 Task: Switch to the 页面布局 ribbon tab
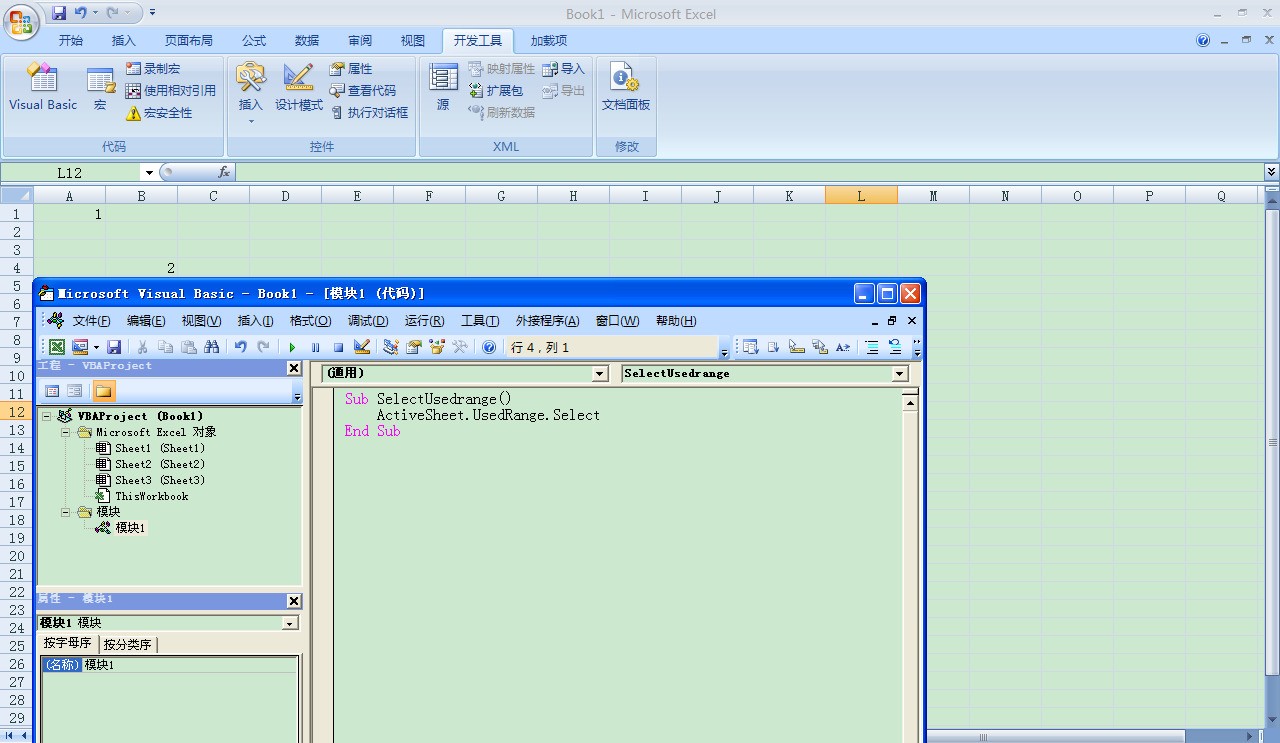click(x=189, y=41)
